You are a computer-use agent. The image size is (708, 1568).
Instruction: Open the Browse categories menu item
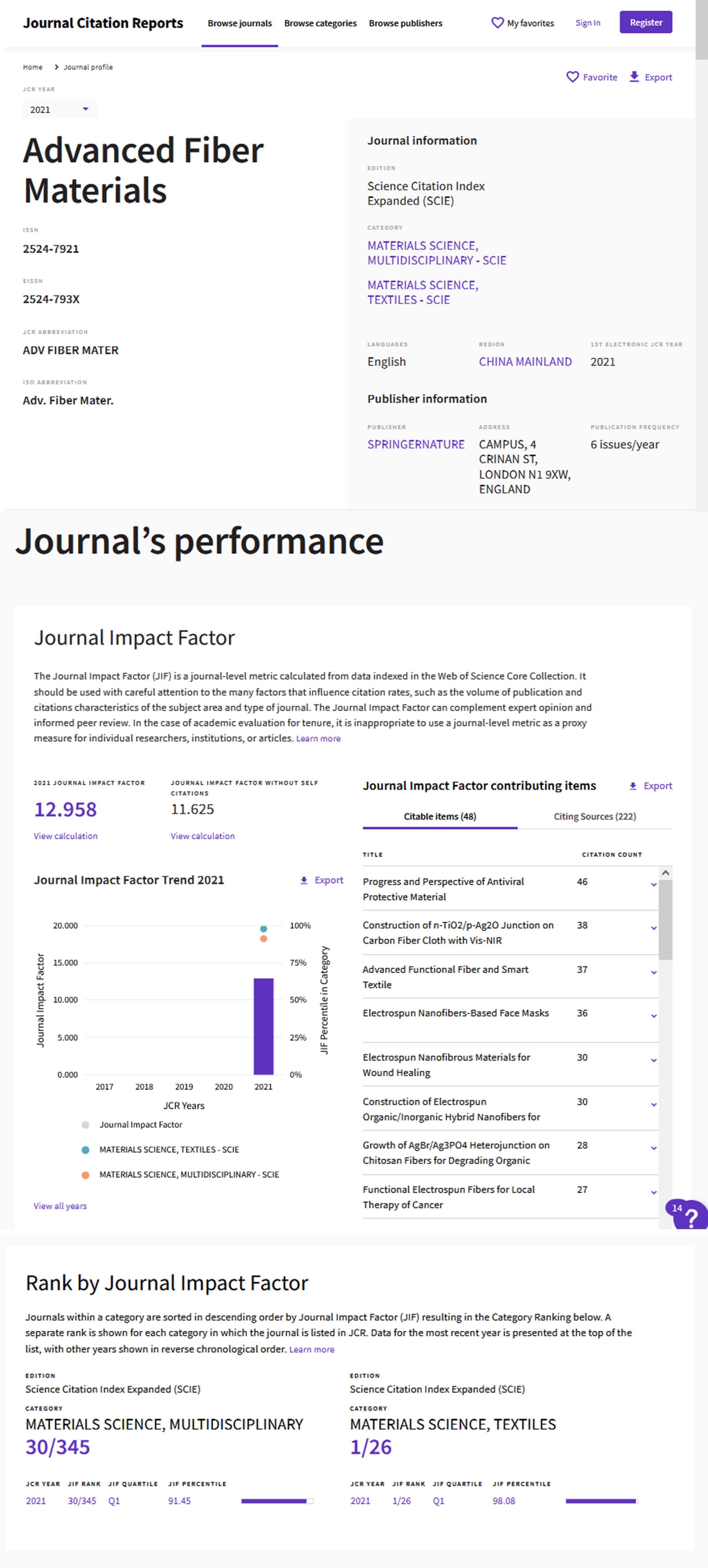[320, 23]
